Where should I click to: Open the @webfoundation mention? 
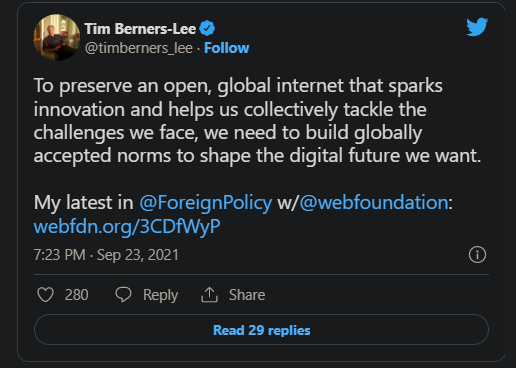pyautogui.click(x=374, y=203)
